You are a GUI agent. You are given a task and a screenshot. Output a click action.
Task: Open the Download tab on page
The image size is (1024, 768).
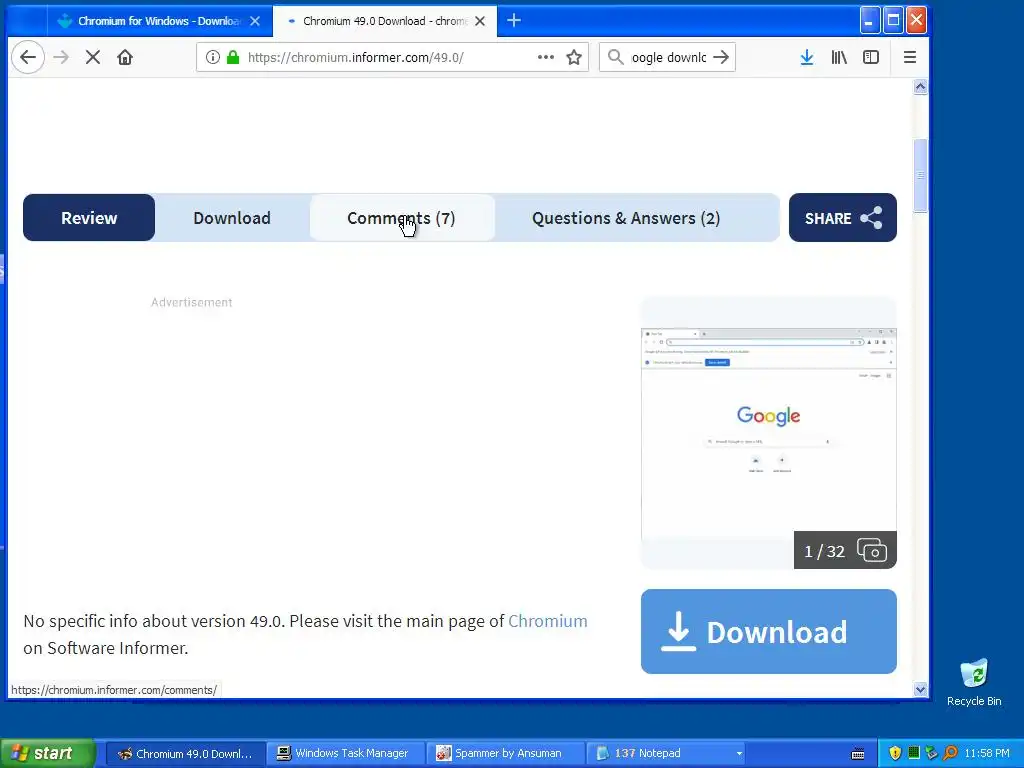tap(232, 217)
